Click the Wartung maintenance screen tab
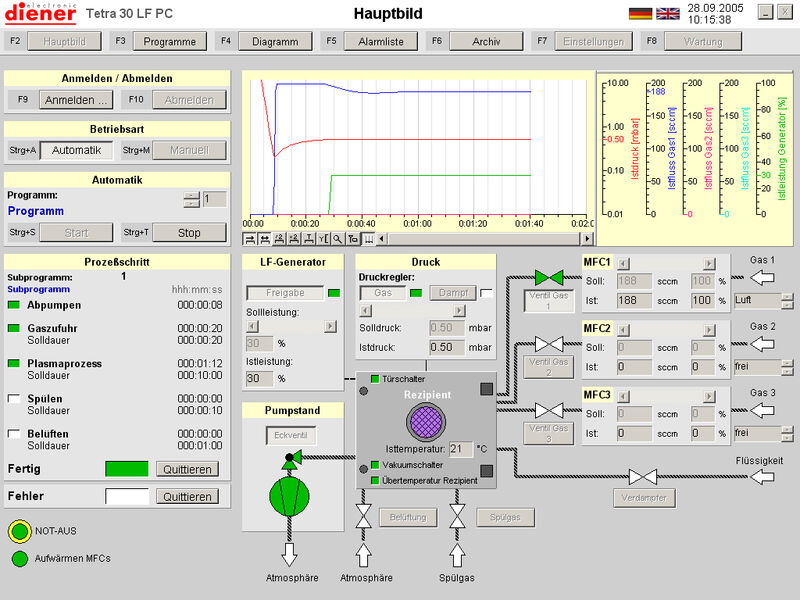Viewport: 800px width, 600px height. [703, 41]
